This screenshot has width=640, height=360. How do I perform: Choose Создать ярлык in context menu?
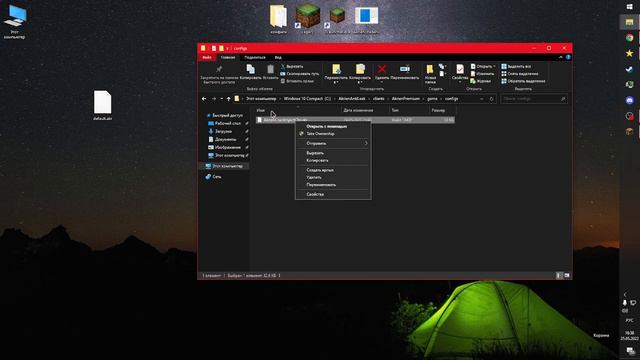tap(333, 170)
